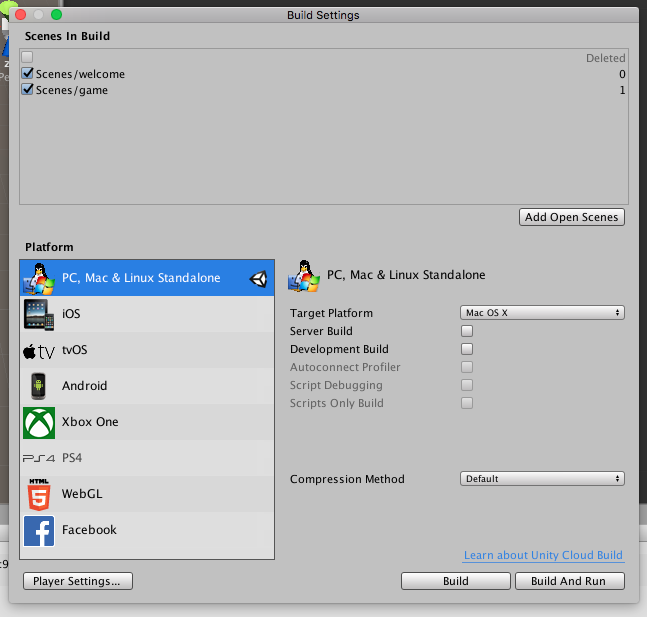This screenshot has width=647, height=617.
Task: Click the WebGL HTML5 icon
Action: (39, 494)
